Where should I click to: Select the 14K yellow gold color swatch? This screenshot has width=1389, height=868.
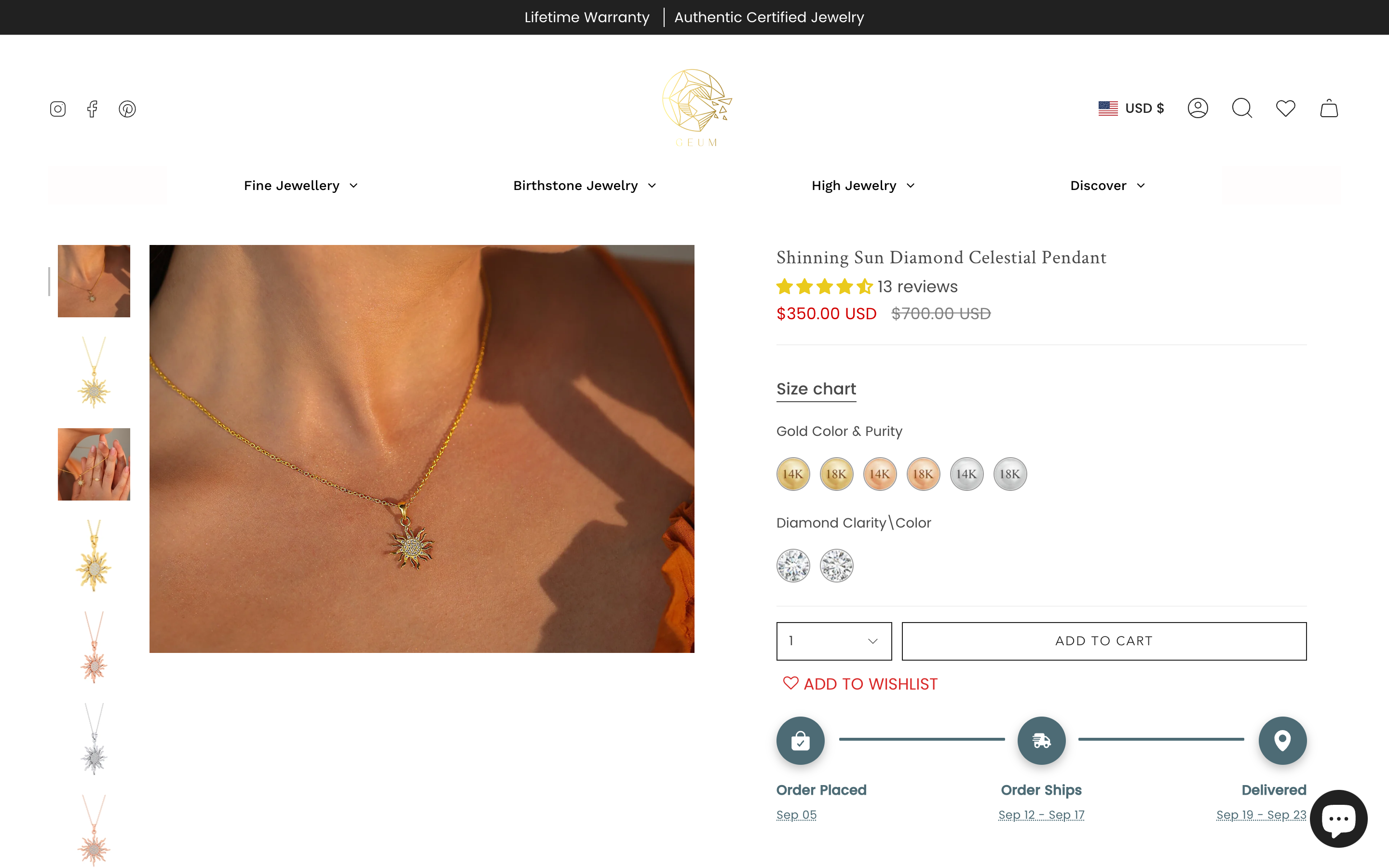(x=793, y=474)
